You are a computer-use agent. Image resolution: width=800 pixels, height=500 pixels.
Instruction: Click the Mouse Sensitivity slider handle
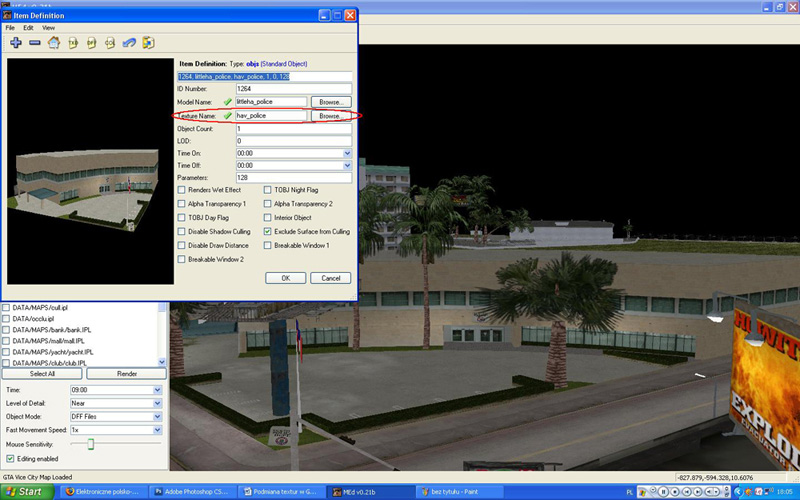89,443
